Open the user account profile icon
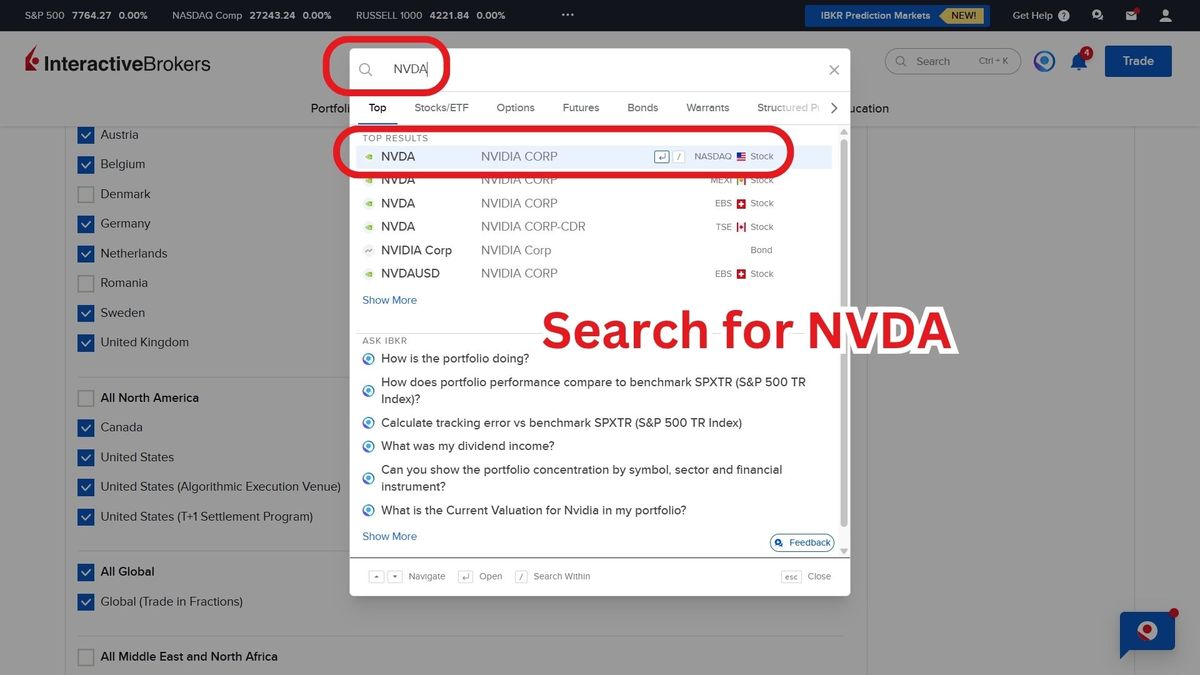This screenshot has width=1200, height=675. [1165, 16]
